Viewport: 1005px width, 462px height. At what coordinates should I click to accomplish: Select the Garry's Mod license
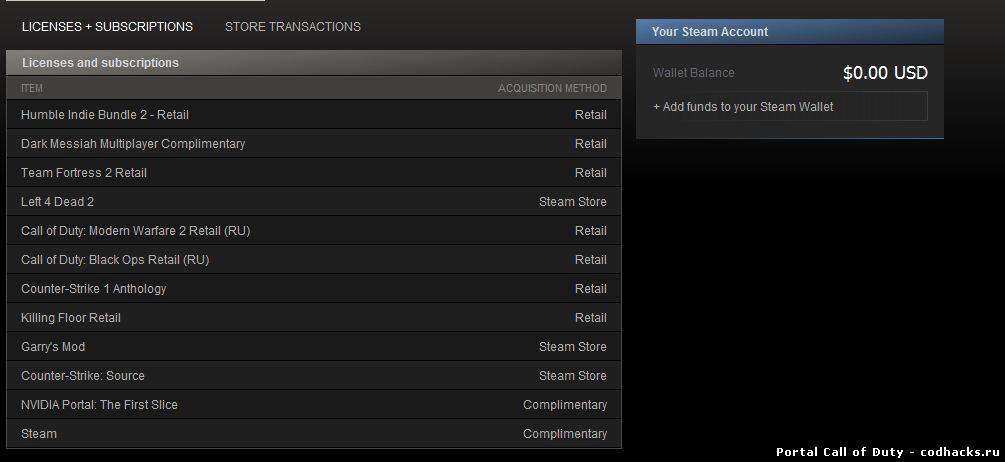(313, 347)
